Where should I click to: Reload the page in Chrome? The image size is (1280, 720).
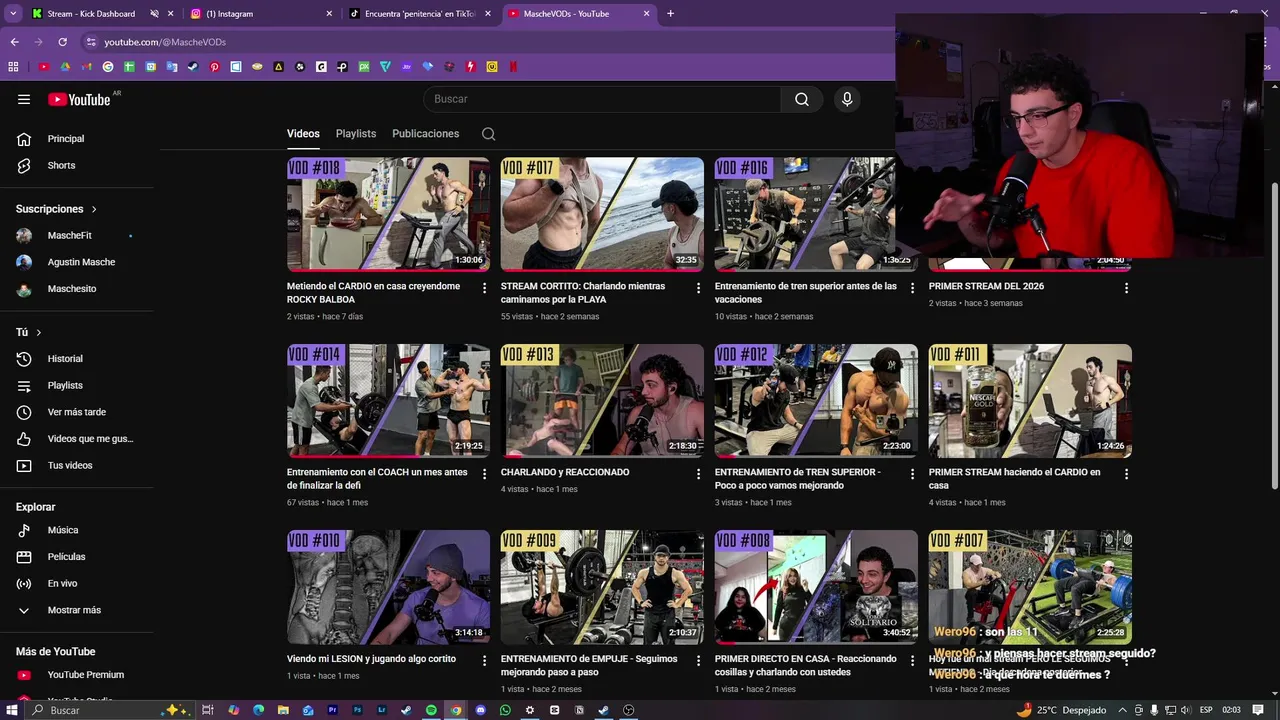click(x=62, y=42)
